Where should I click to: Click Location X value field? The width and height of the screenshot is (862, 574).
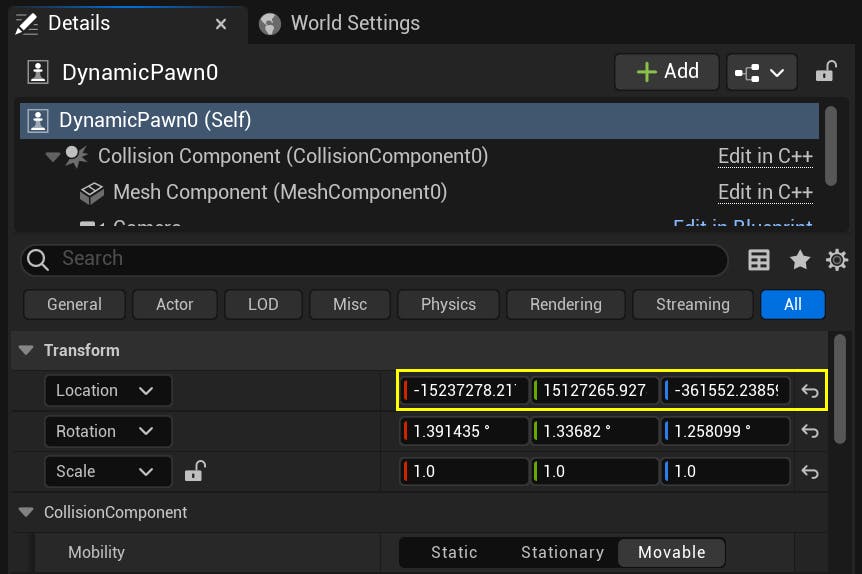tap(464, 390)
